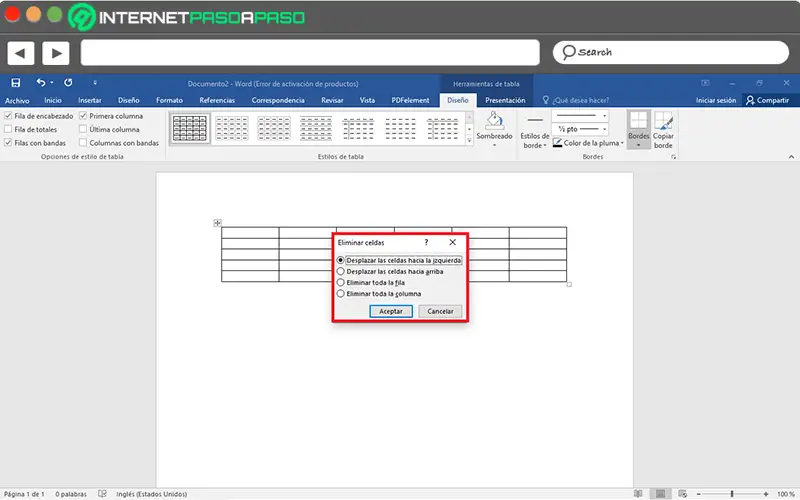Toggle Primera columna checkbox
This screenshot has width=800, height=500.
tap(83, 116)
